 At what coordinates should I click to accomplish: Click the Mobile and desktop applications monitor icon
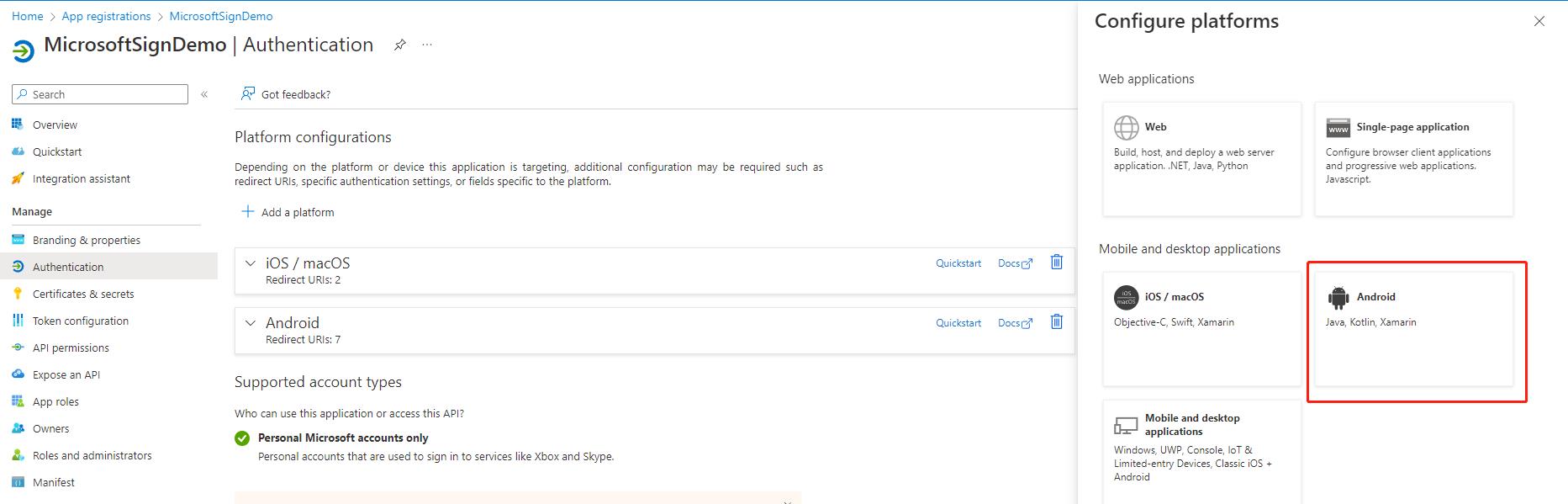click(1126, 425)
